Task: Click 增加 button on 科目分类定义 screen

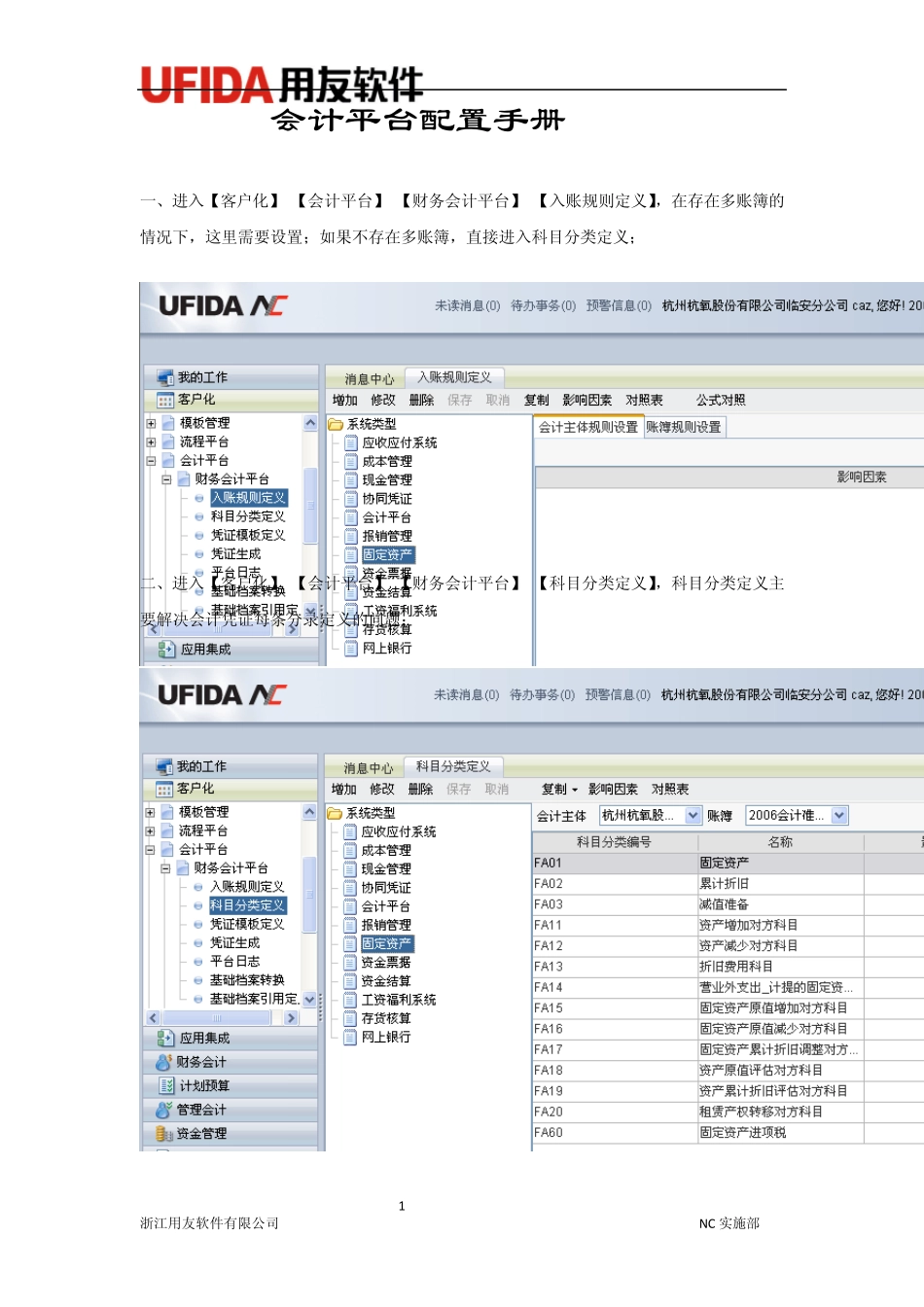Action: click(343, 790)
